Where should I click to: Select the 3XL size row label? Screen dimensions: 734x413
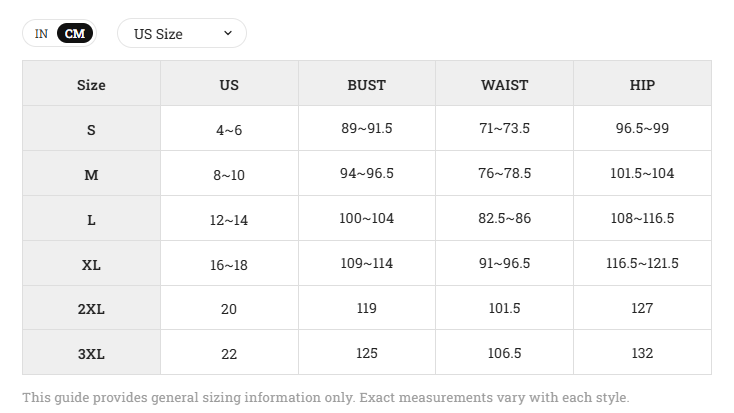point(91,354)
